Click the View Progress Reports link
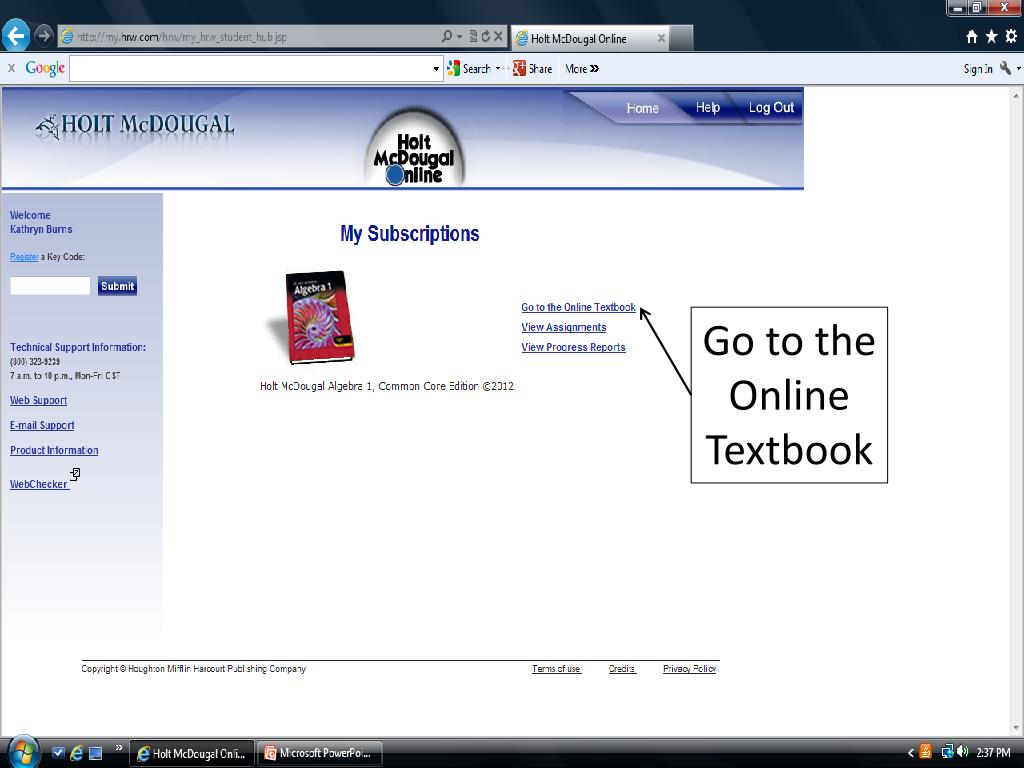The width and height of the screenshot is (1024, 768). pos(573,347)
